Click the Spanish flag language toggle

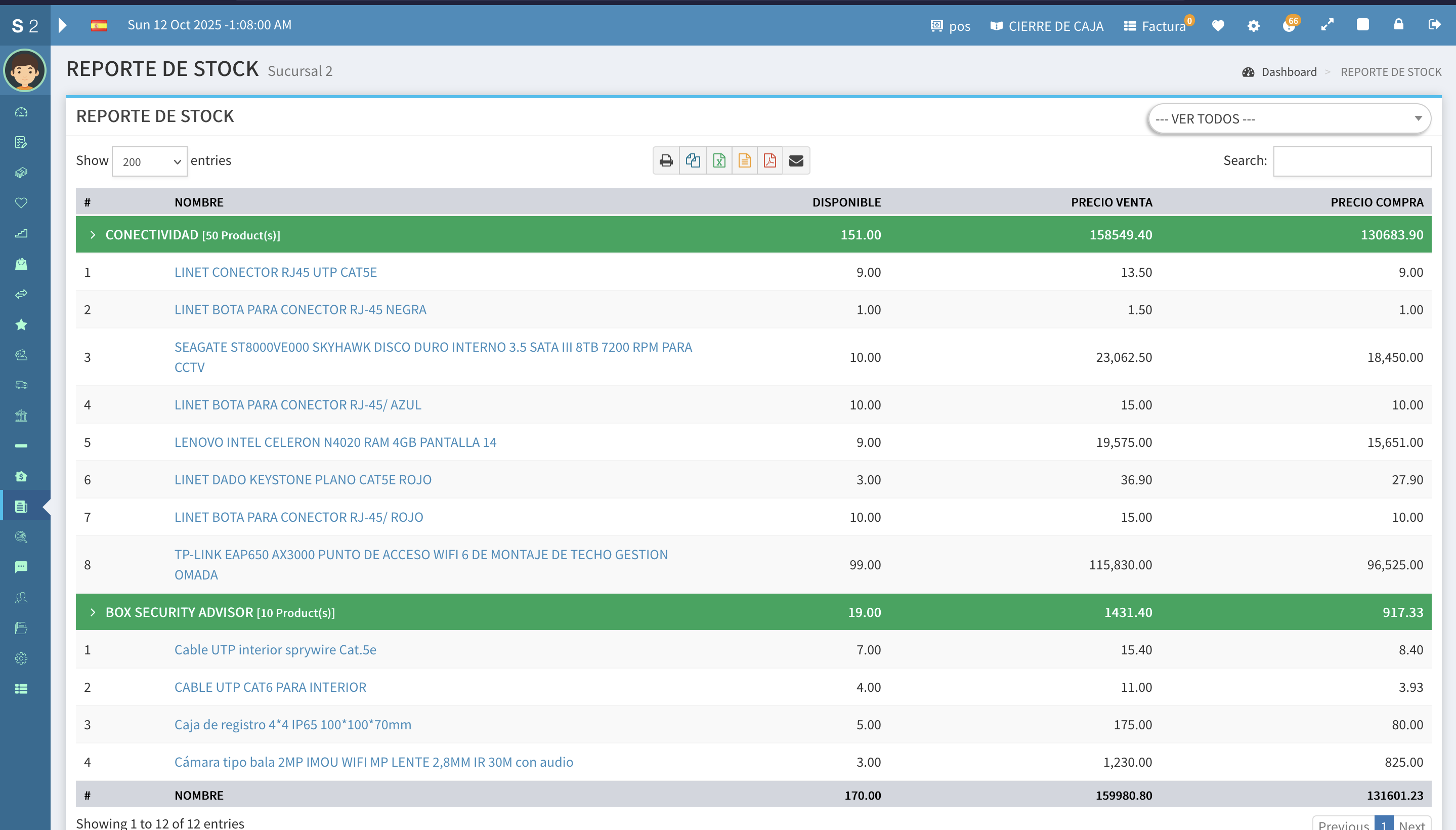tap(99, 26)
